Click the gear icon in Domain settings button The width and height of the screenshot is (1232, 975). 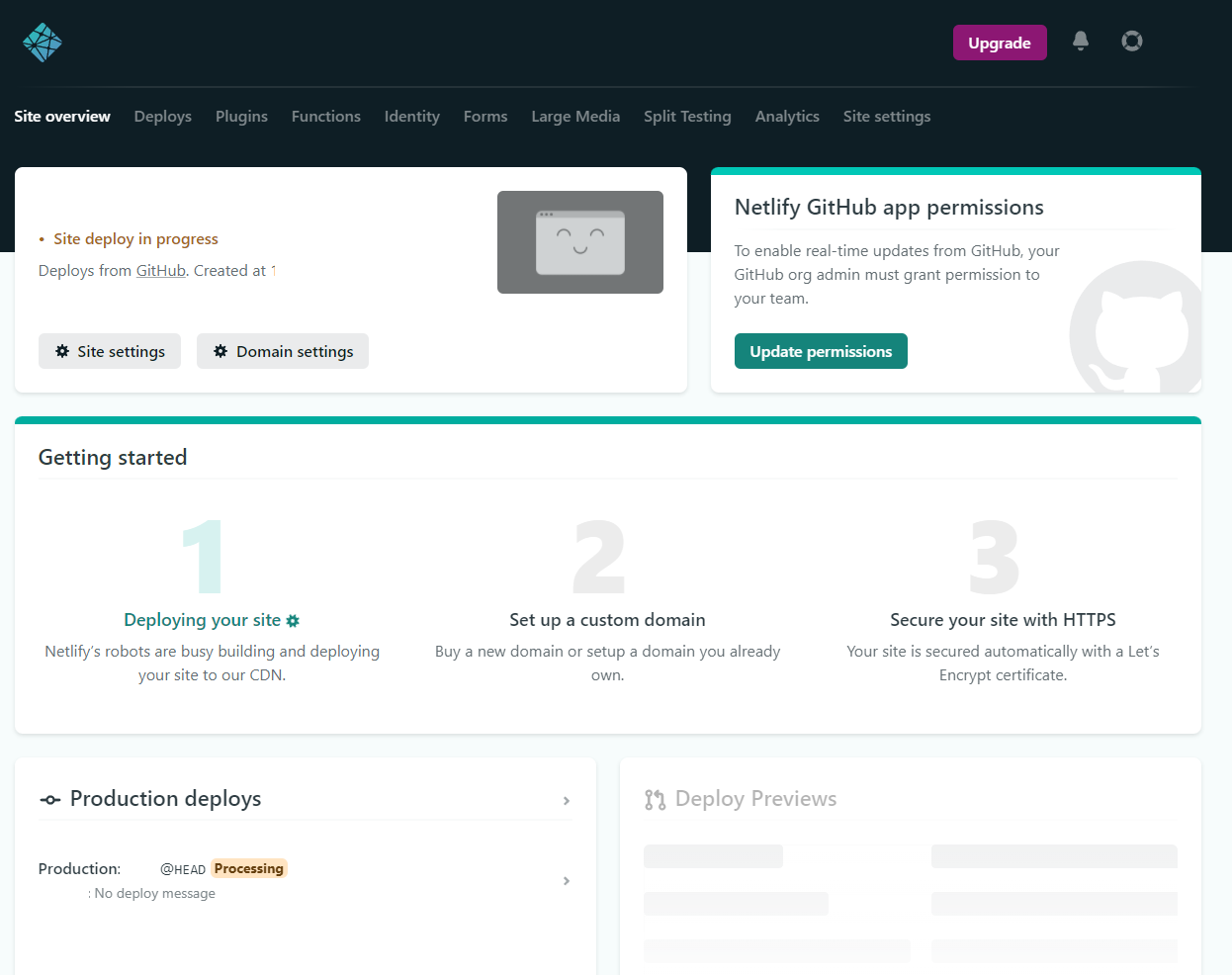(220, 351)
